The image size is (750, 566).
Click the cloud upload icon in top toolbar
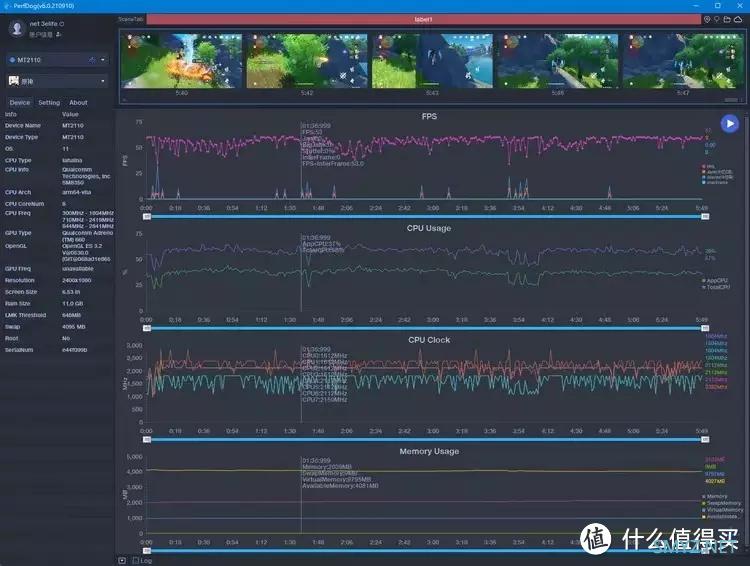[738, 19]
